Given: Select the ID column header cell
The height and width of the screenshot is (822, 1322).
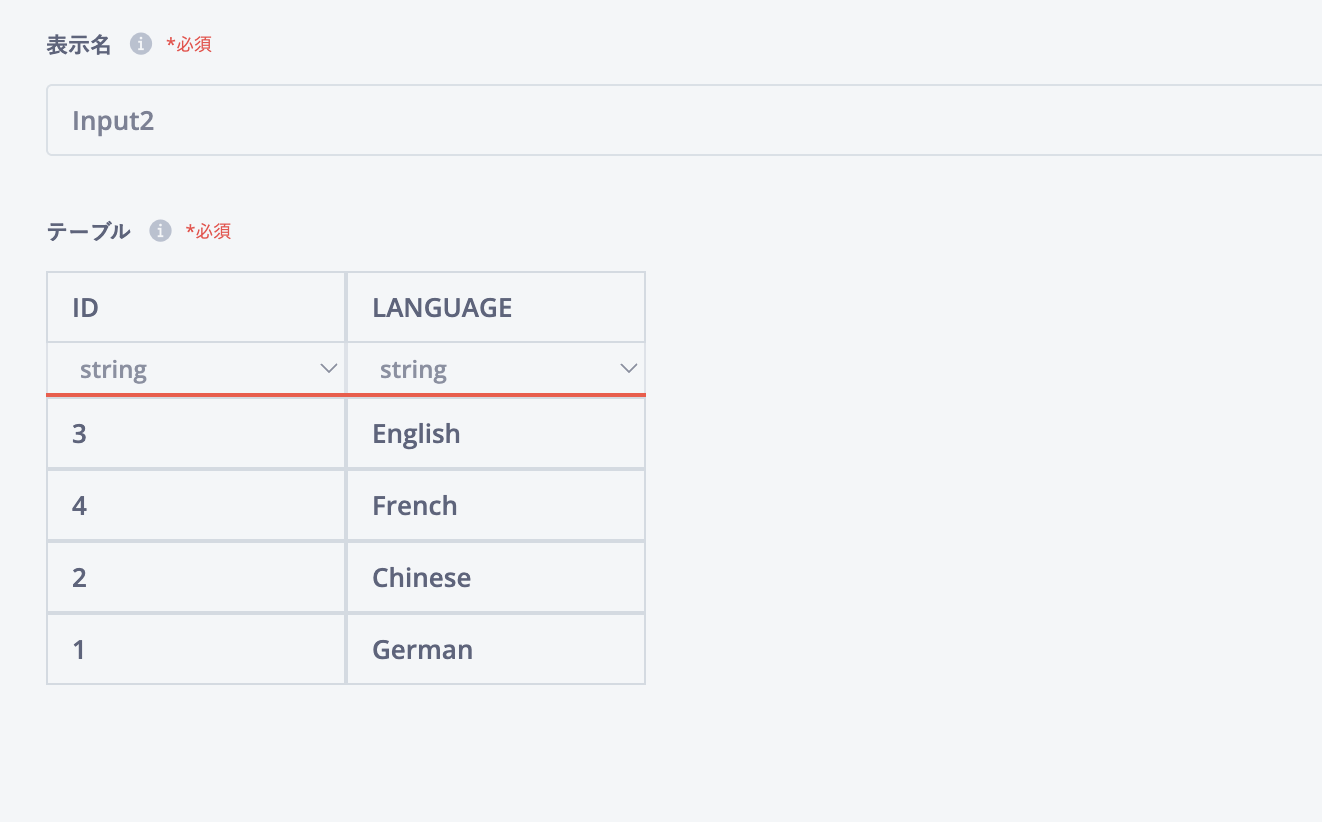Looking at the screenshot, I should coord(196,308).
